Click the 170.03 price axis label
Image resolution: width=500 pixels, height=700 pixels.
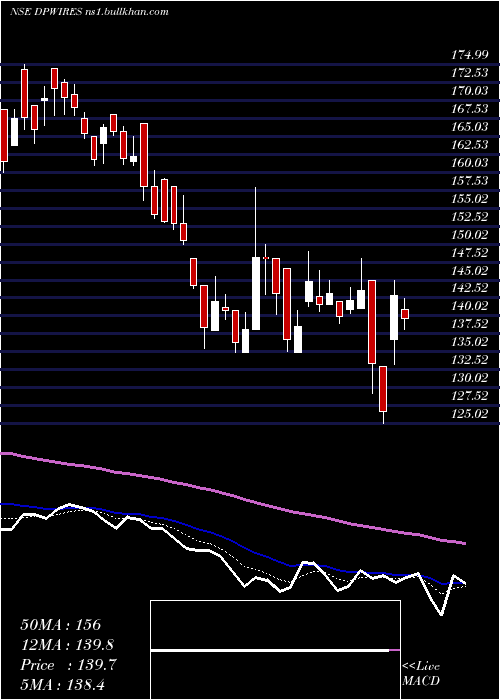[470, 91]
